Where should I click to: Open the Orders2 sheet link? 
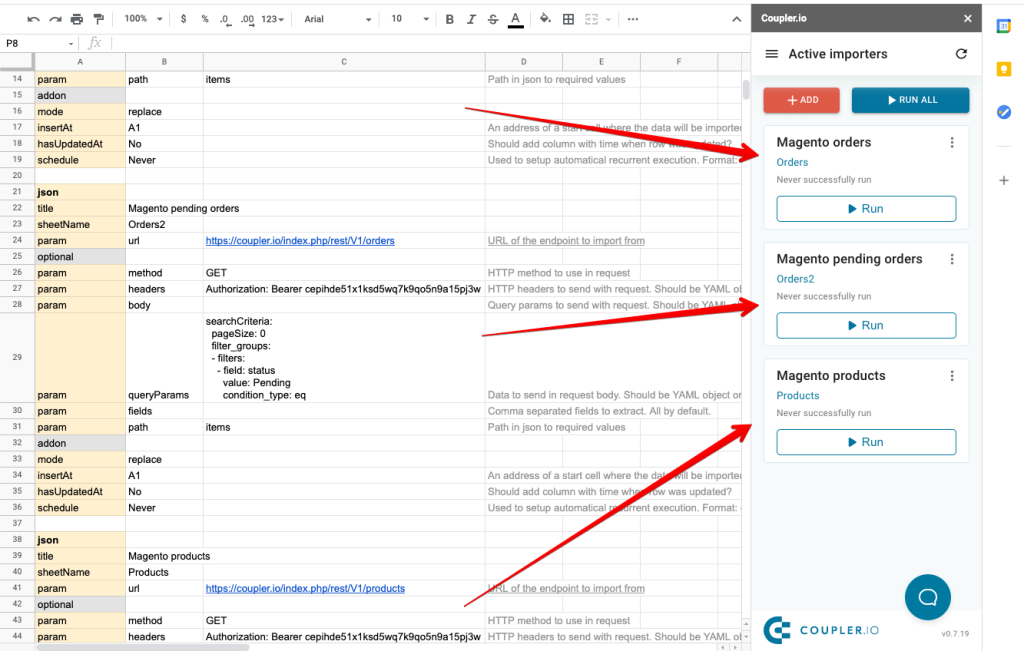coord(795,279)
